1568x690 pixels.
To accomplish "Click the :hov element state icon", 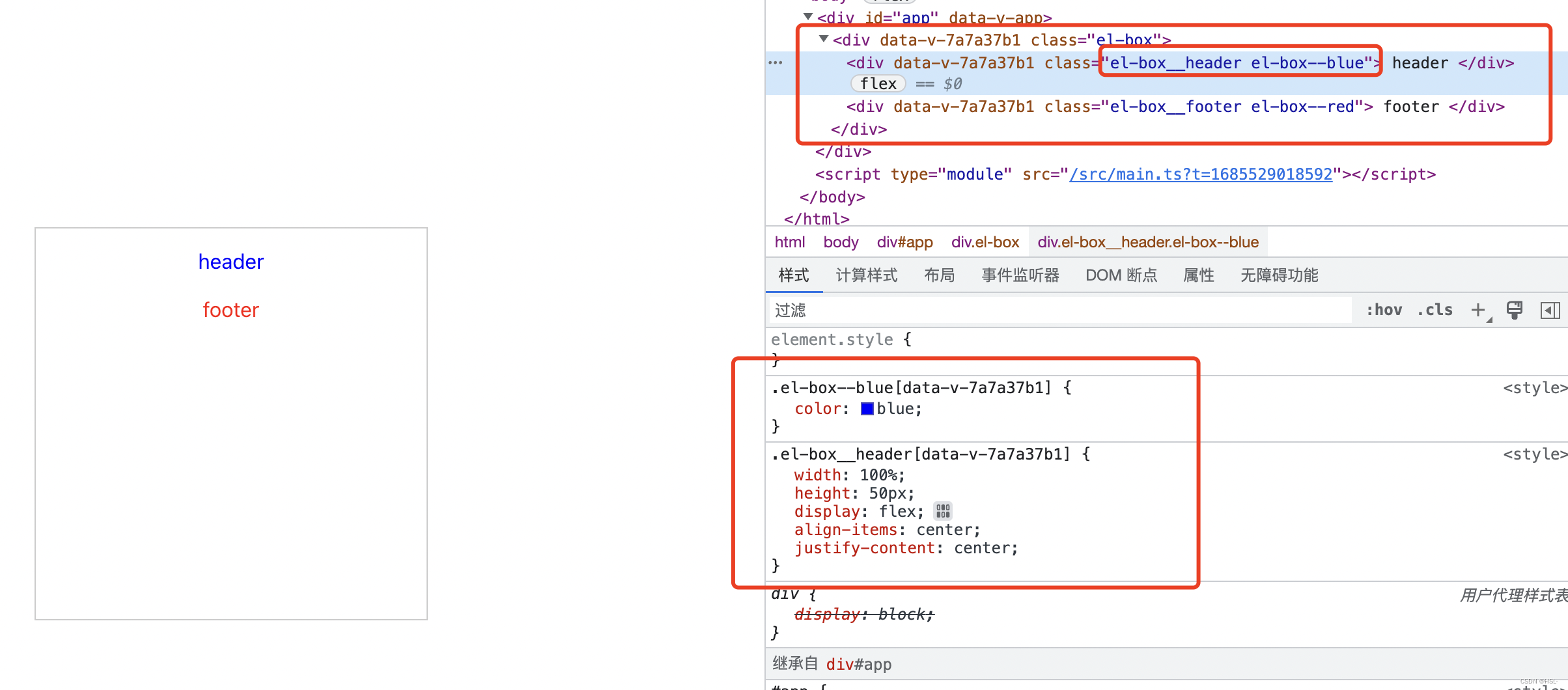I will 1384,310.
